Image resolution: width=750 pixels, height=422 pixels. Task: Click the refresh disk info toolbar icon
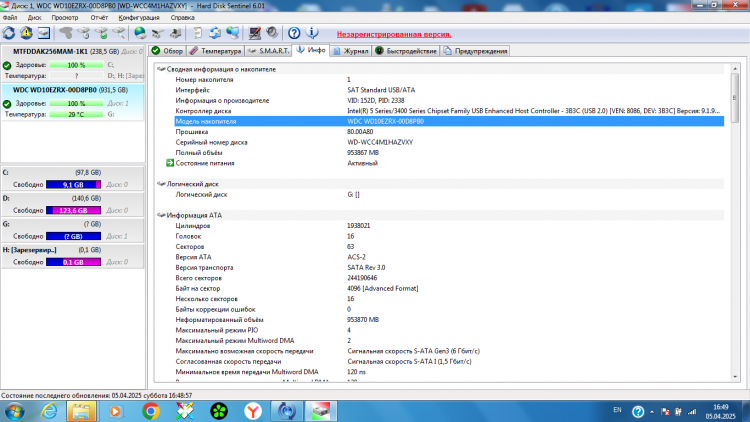coord(9,33)
